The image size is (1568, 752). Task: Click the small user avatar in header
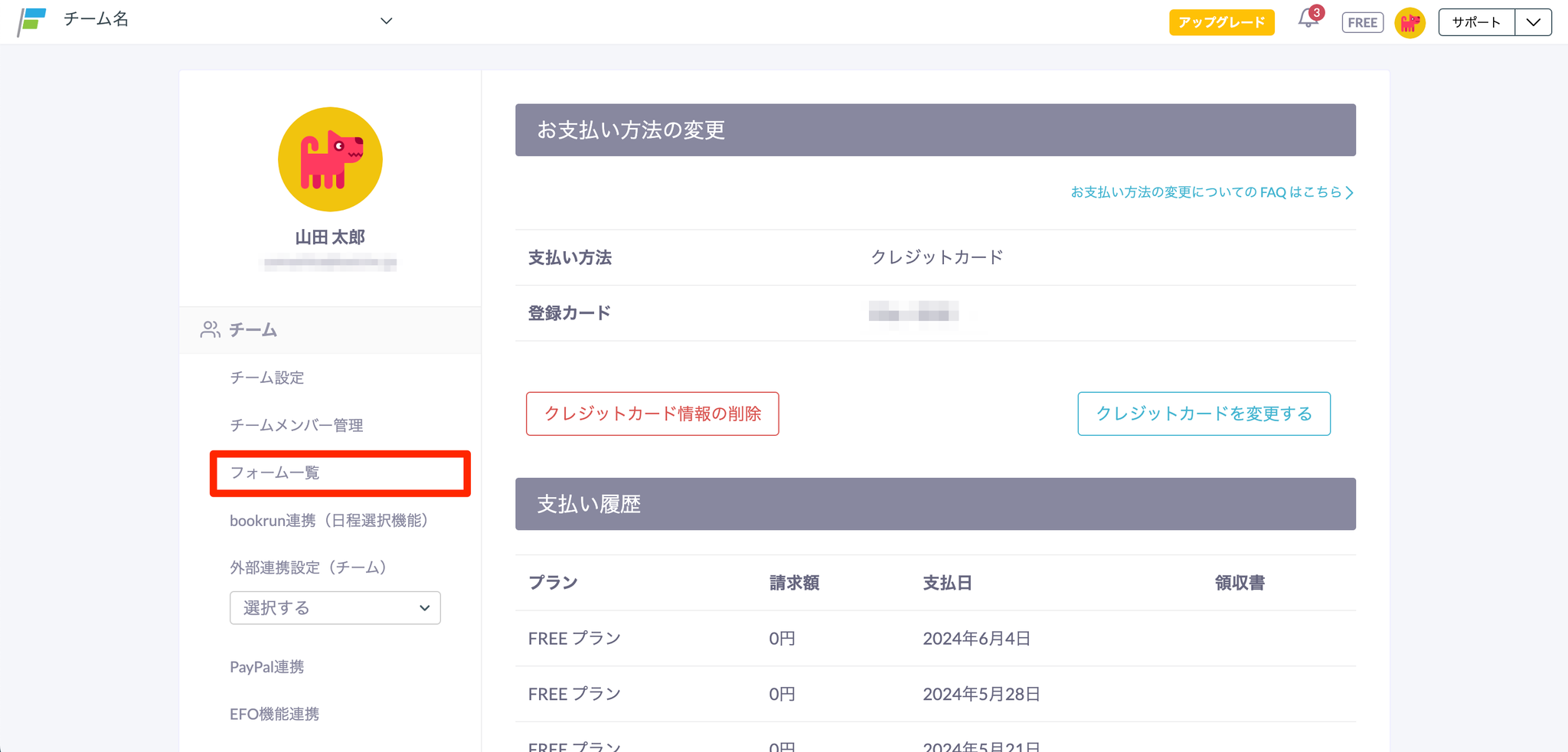[x=1410, y=23]
